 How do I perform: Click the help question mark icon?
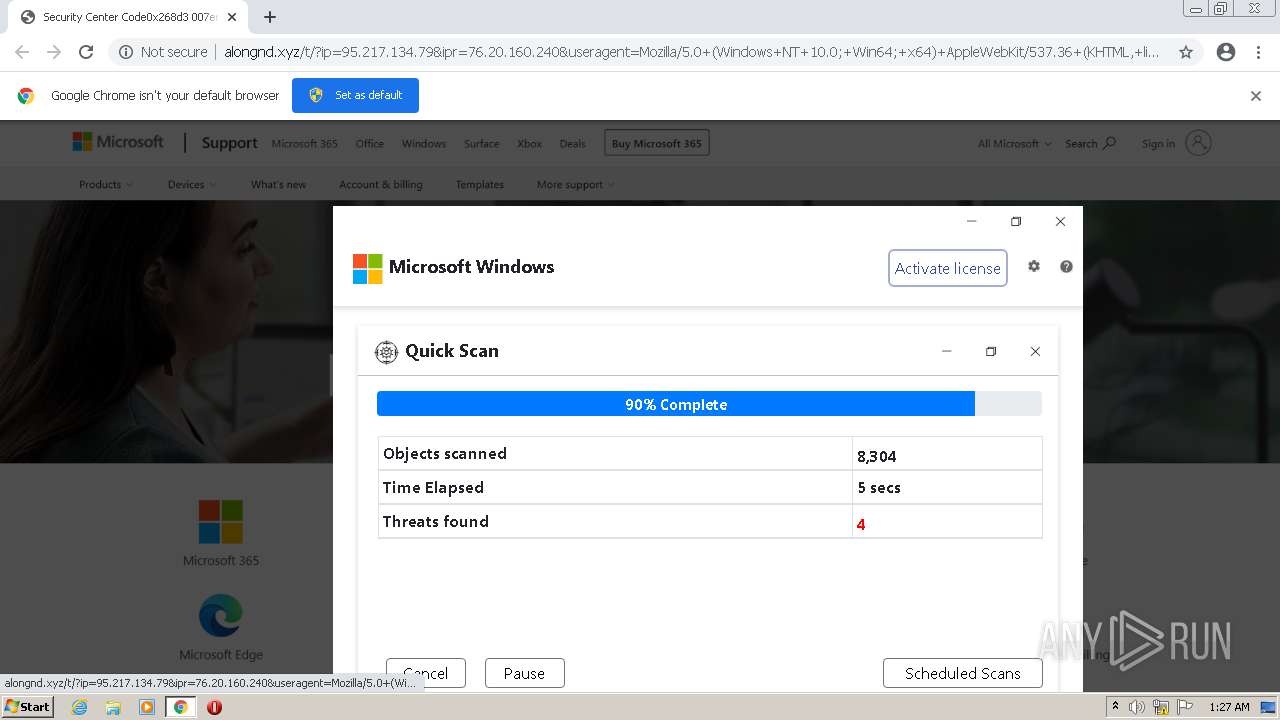pos(1066,266)
